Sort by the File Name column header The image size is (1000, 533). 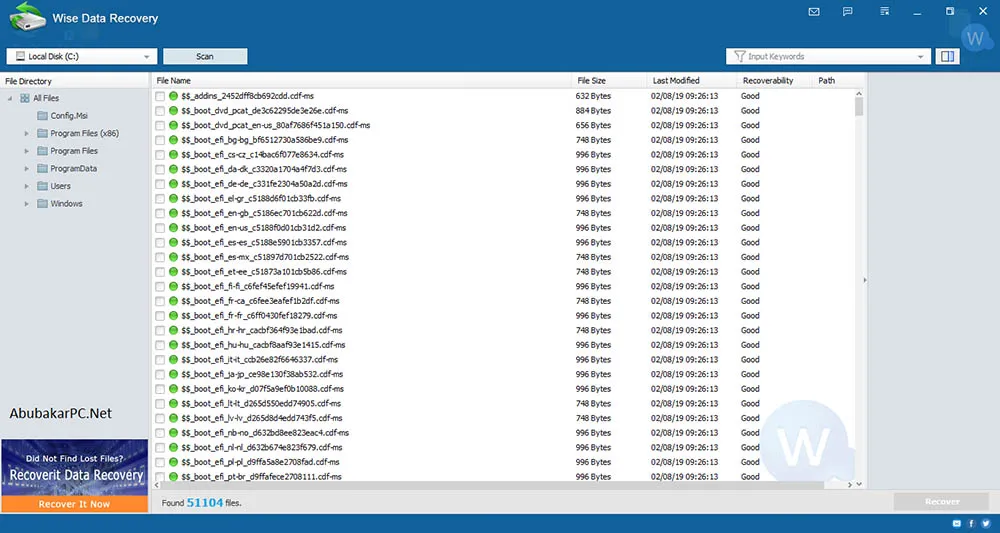coord(361,81)
